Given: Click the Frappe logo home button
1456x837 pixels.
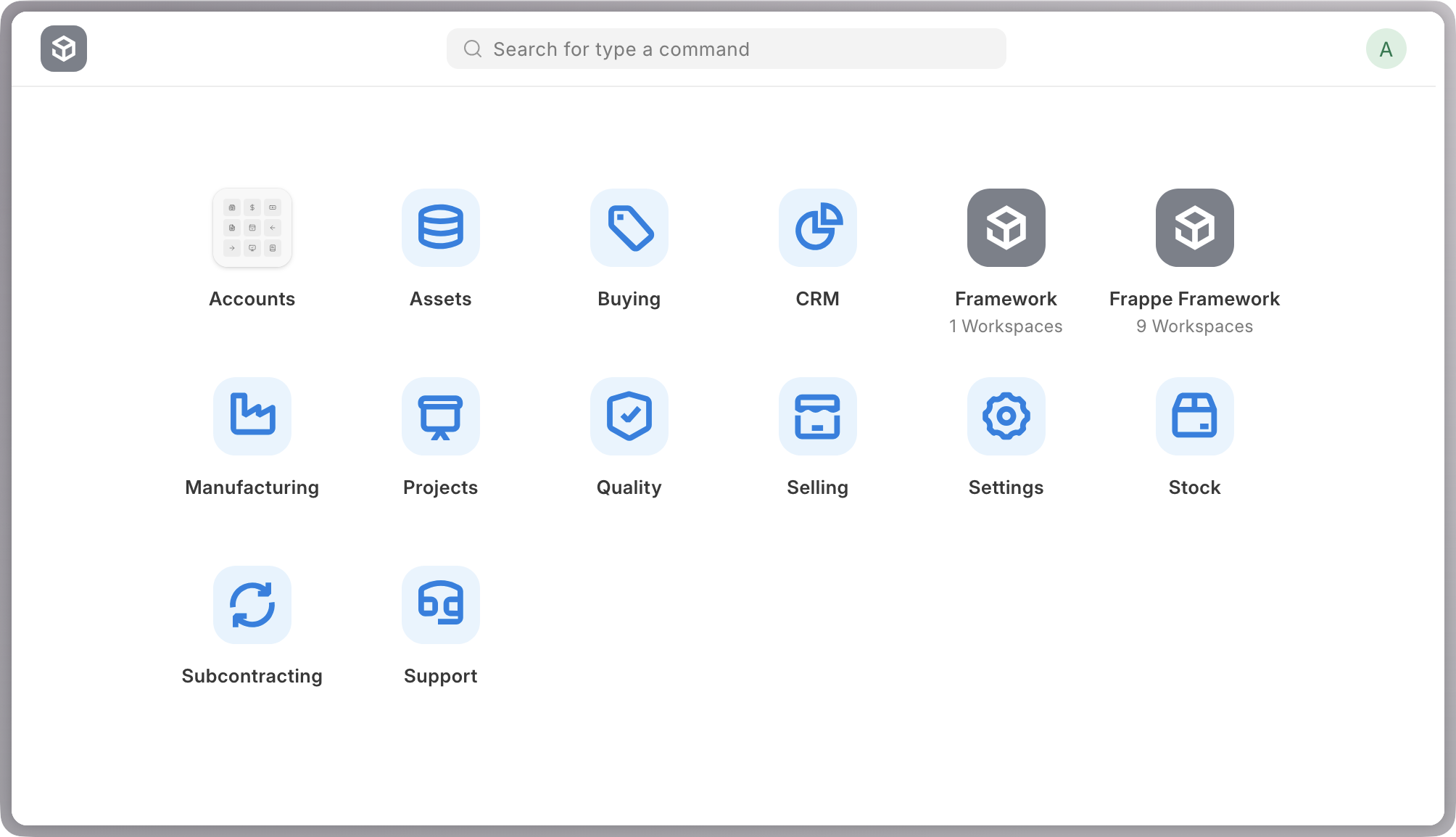Looking at the screenshot, I should point(64,49).
